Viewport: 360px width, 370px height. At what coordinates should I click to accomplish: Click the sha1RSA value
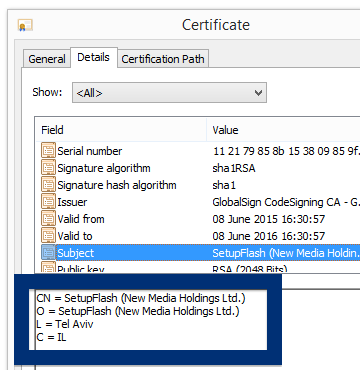pos(234,168)
